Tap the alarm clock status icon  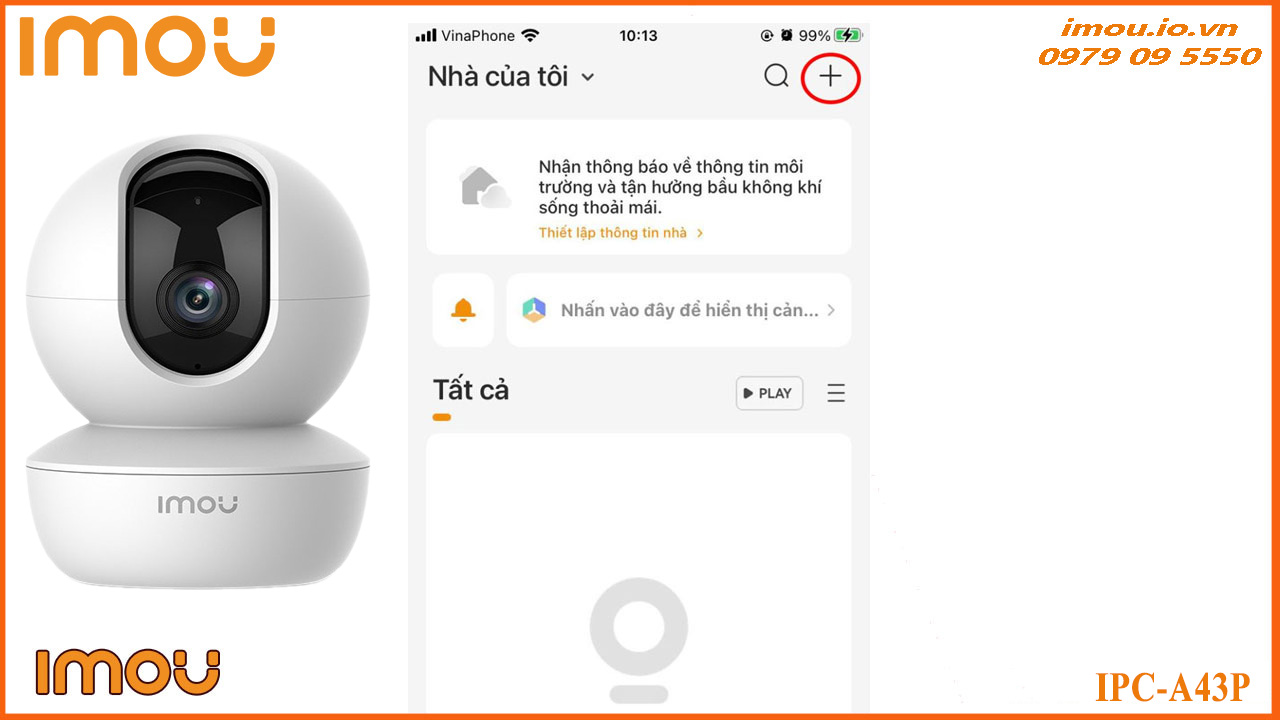tap(786, 36)
